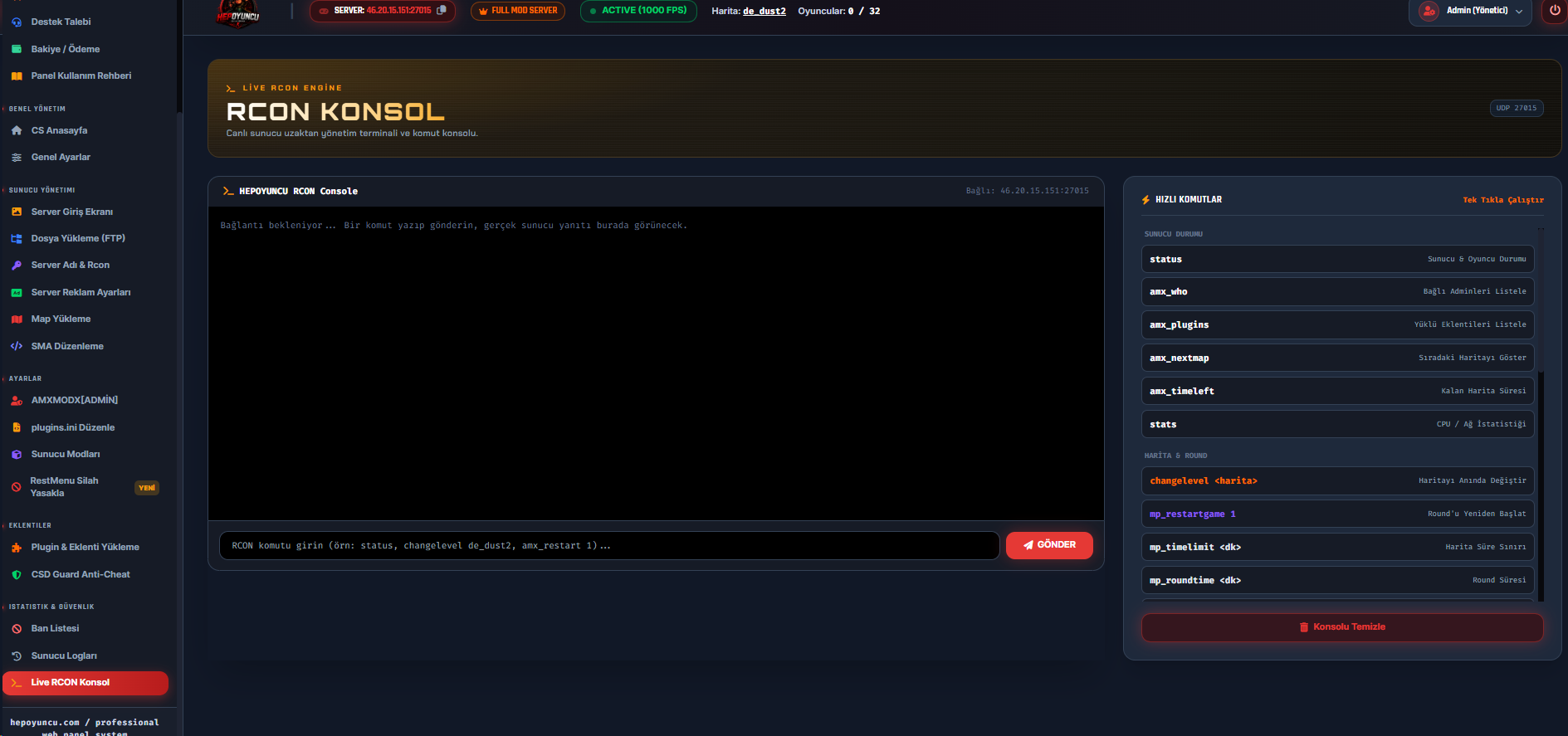Open Destek Talebi menu item

point(85,22)
